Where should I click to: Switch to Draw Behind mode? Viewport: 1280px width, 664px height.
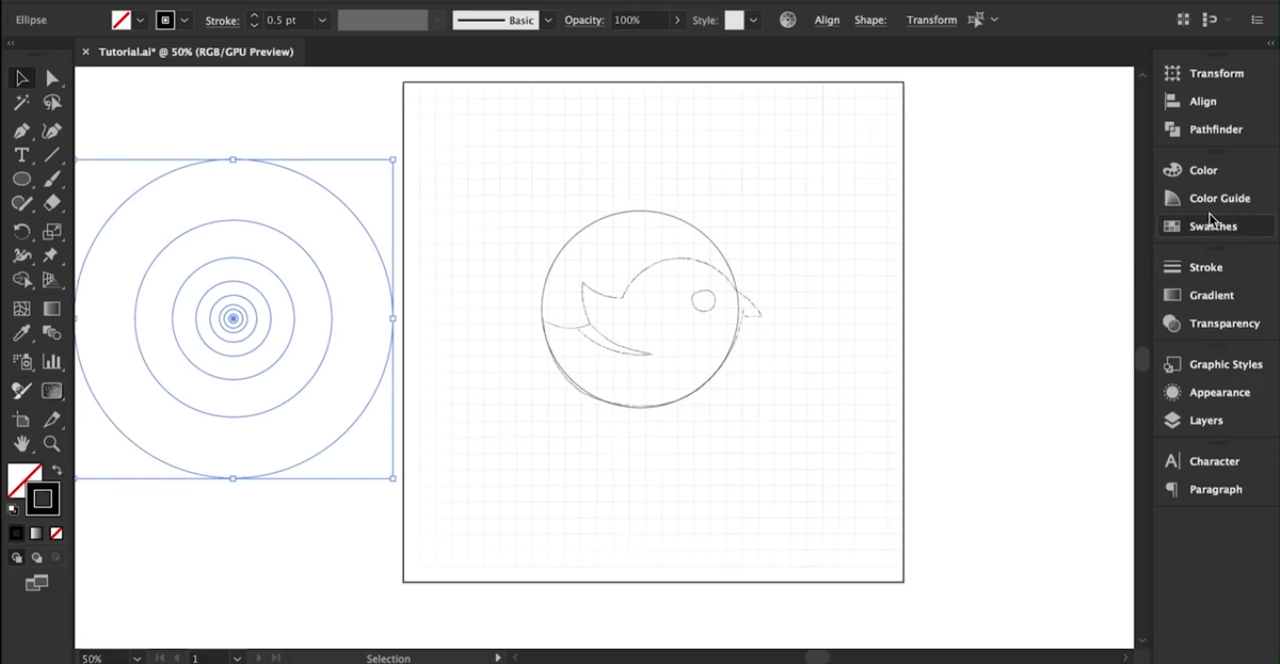37,557
